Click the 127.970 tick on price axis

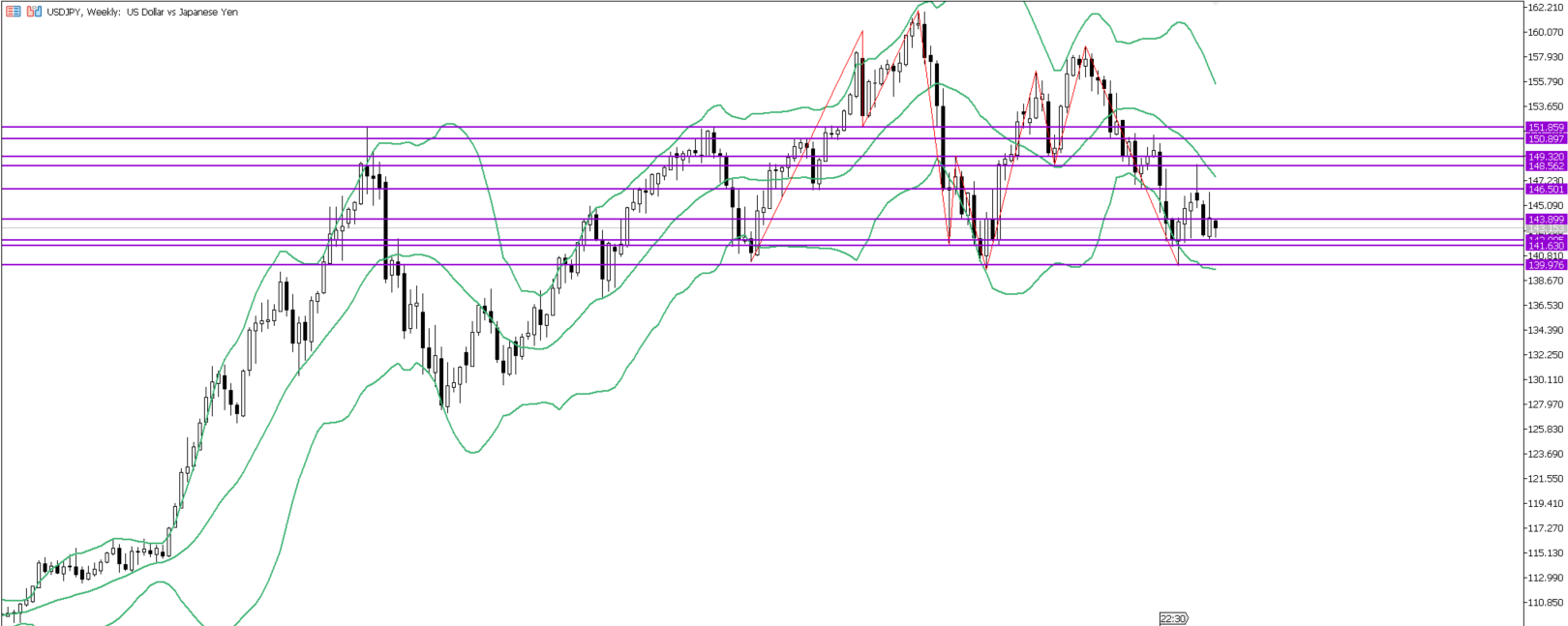(x=1545, y=404)
